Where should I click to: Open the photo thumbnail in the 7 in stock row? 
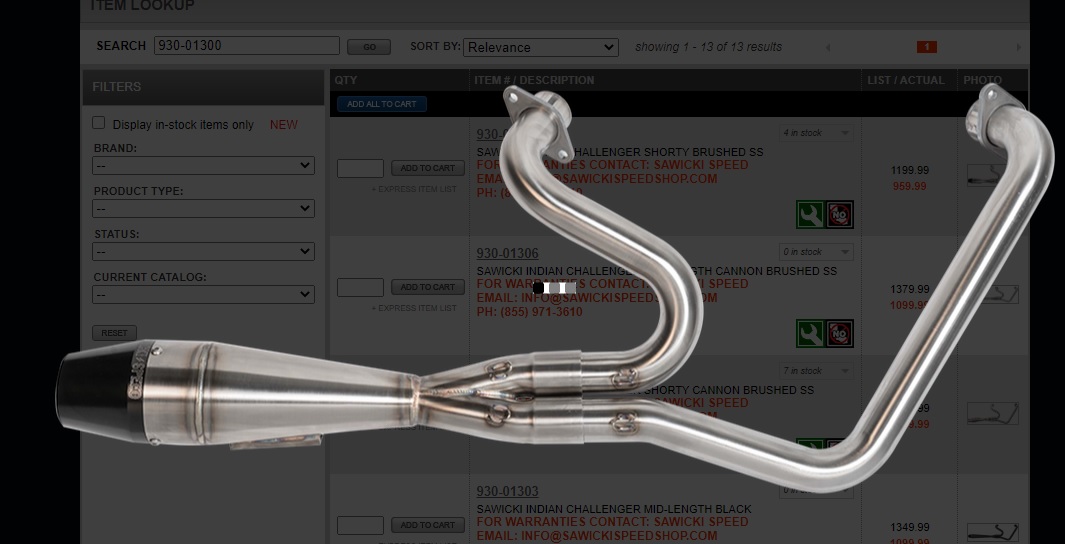[992, 414]
